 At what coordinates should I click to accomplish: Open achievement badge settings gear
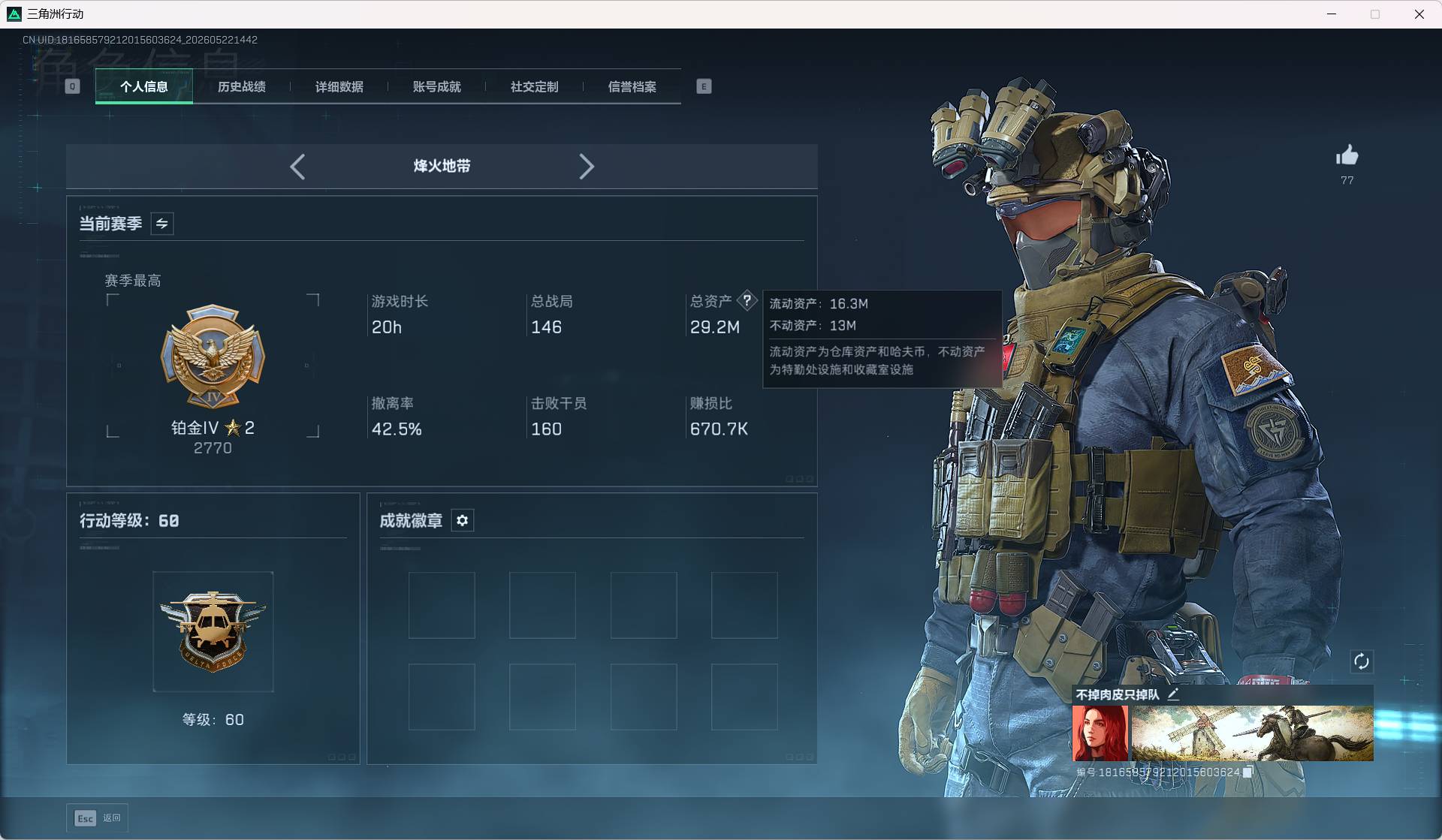pos(463,520)
